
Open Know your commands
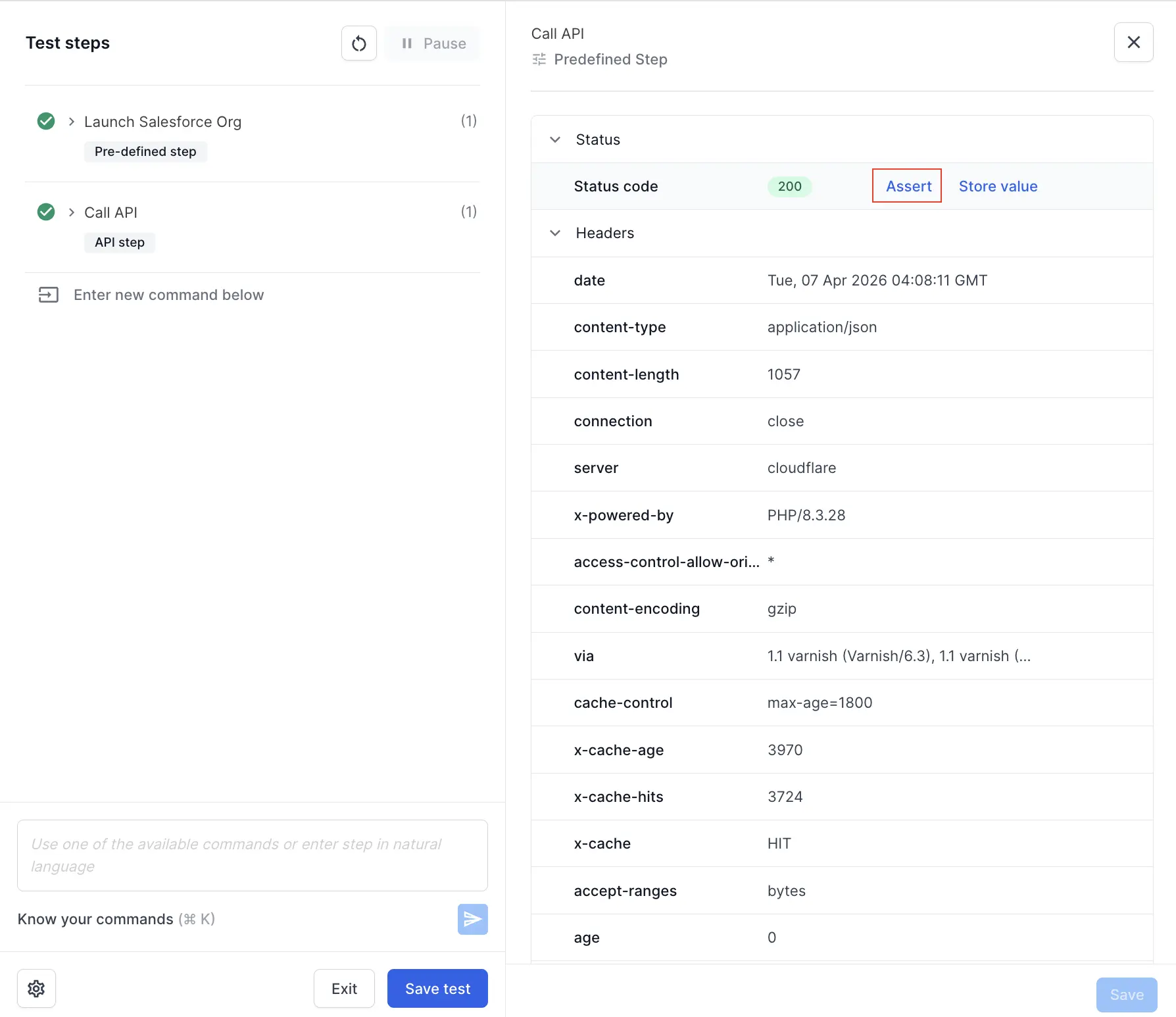(95, 919)
